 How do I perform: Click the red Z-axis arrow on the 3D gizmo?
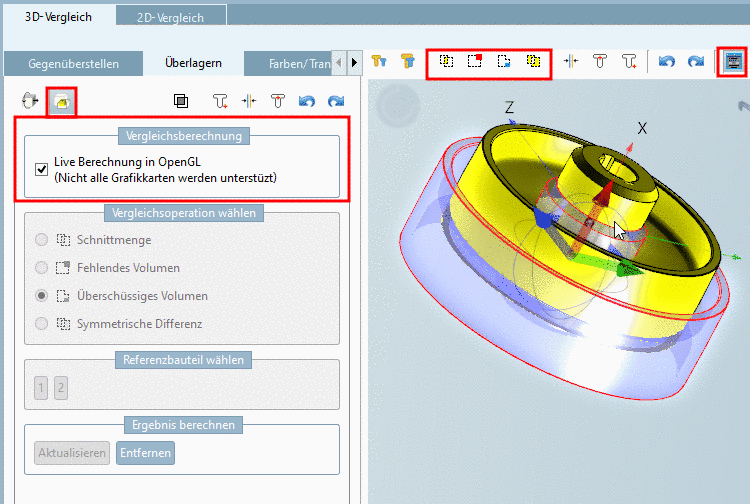tap(604, 194)
